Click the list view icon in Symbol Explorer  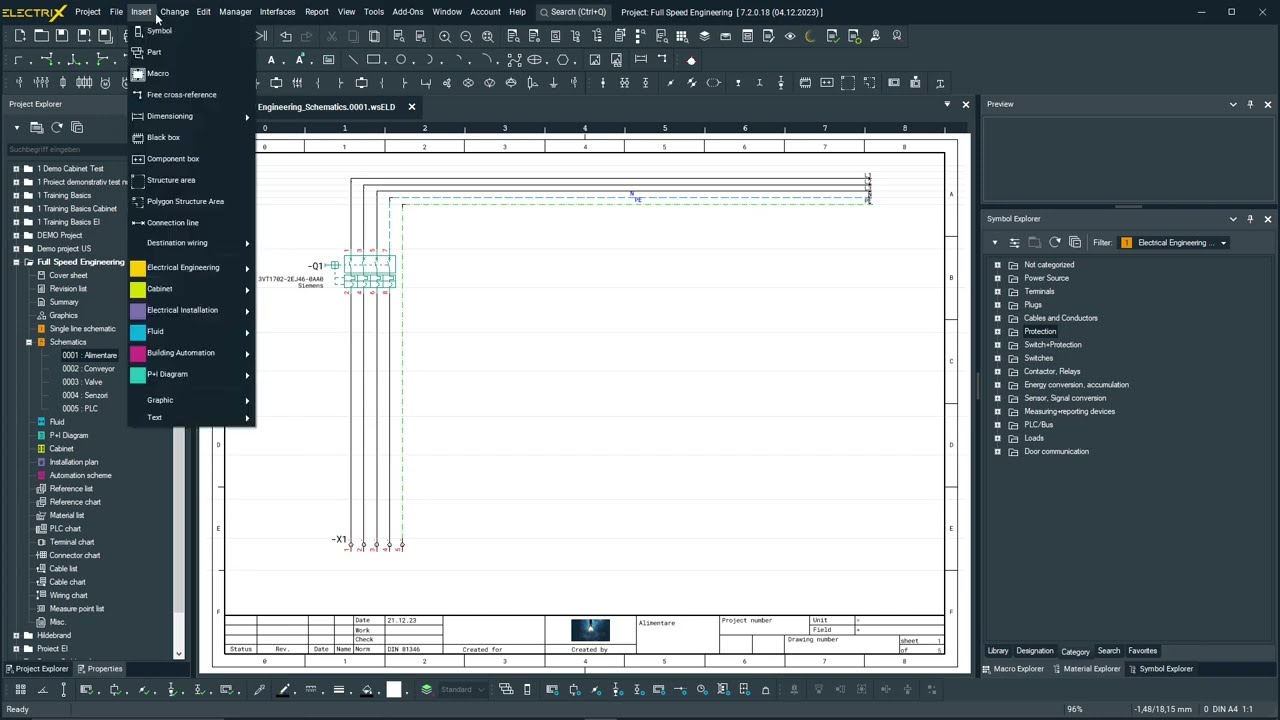tap(1014, 242)
